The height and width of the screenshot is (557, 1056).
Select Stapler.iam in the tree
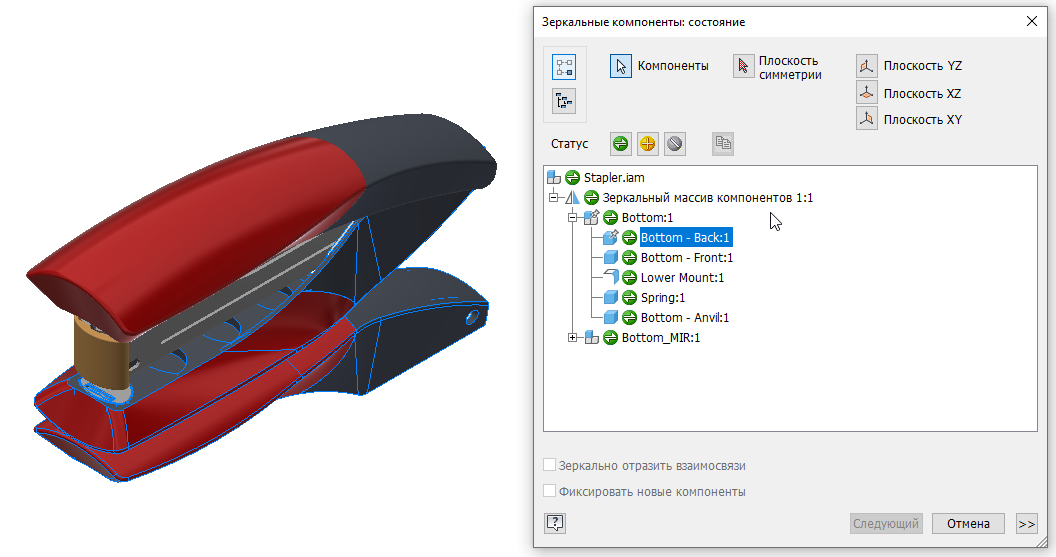pos(614,178)
